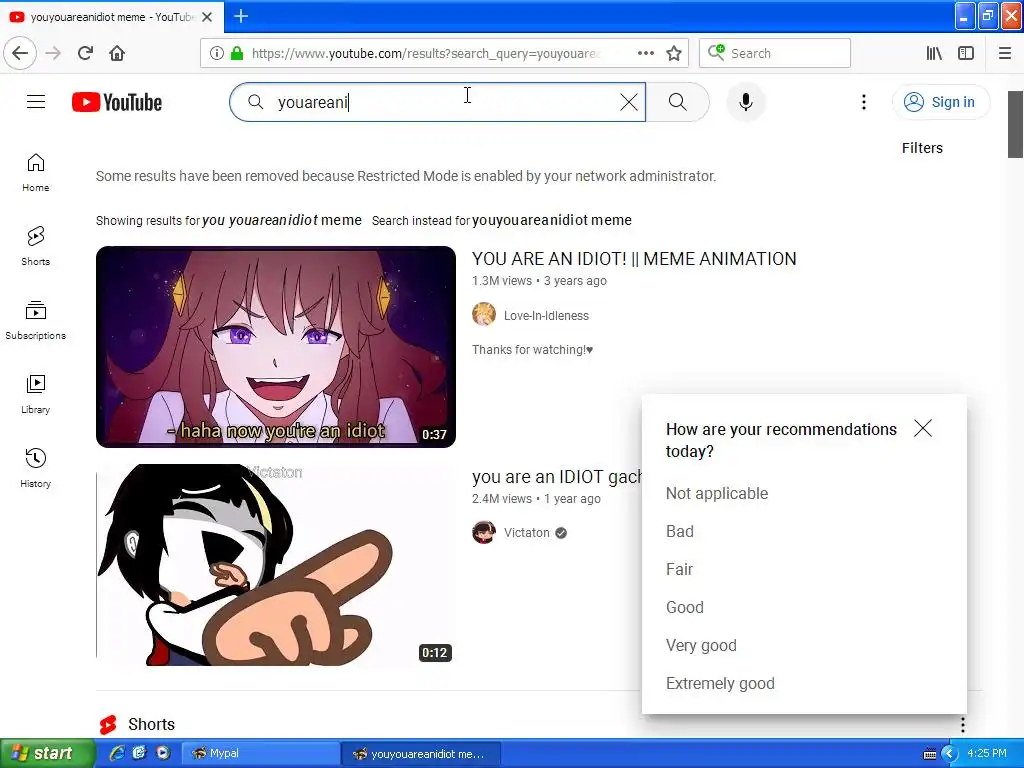Image resolution: width=1024 pixels, height=768 pixels.
Task: Click the Love-In-Idleness channel avatar
Action: pyautogui.click(x=484, y=314)
